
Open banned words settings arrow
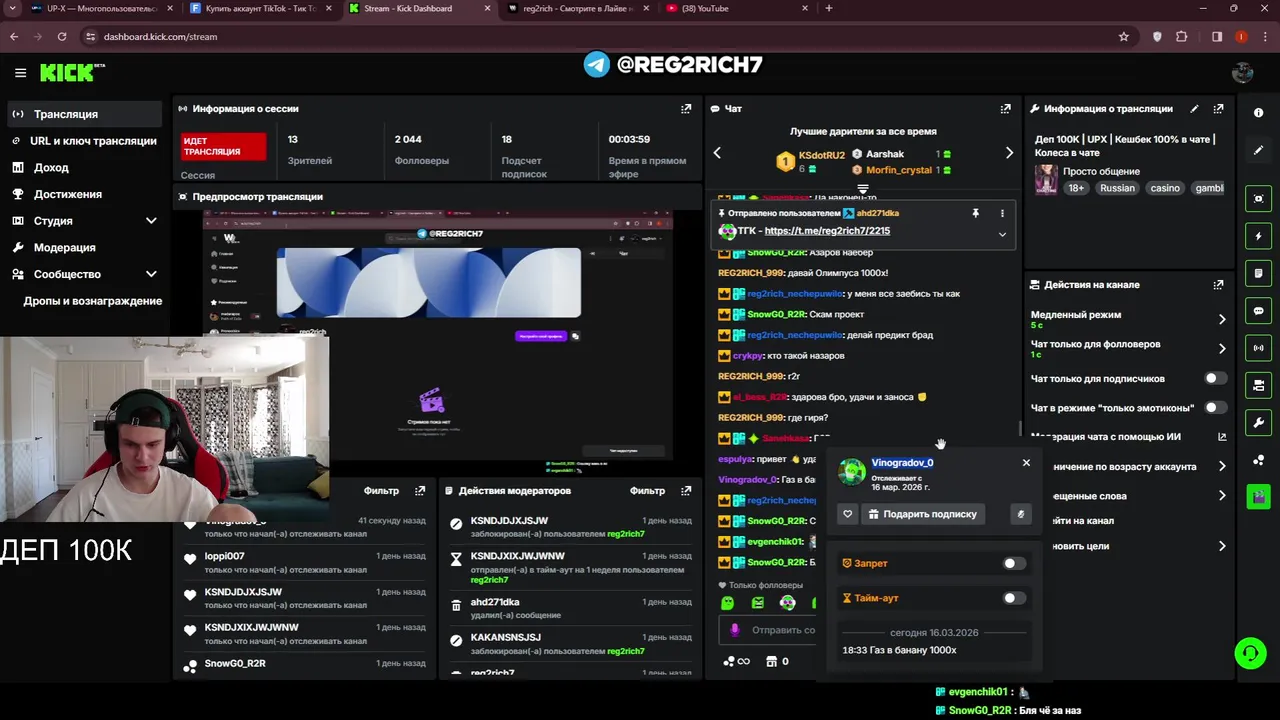(1222, 496)
